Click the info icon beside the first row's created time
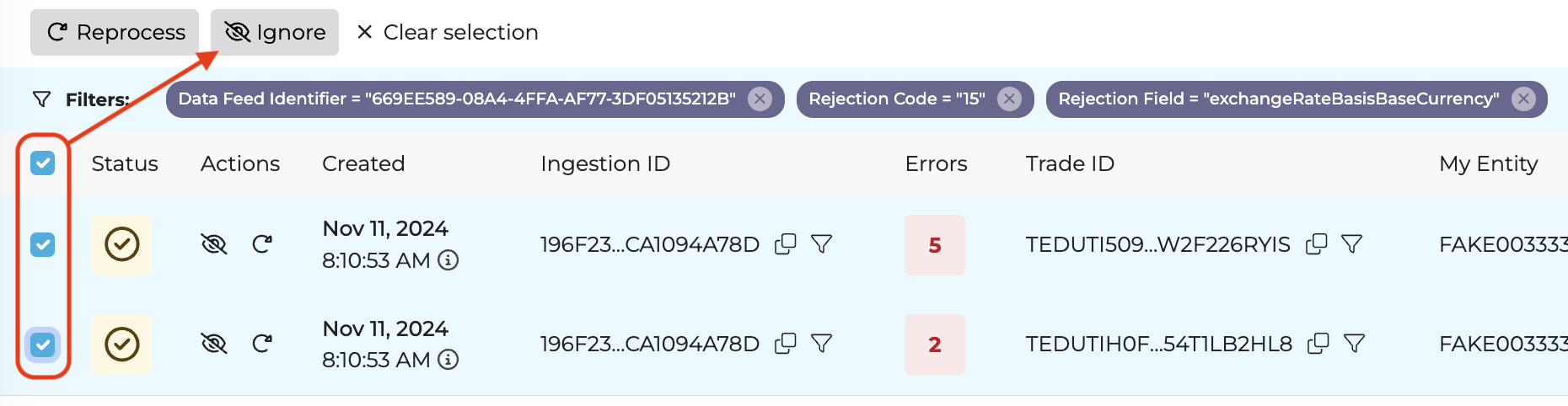 coord(449,260)
